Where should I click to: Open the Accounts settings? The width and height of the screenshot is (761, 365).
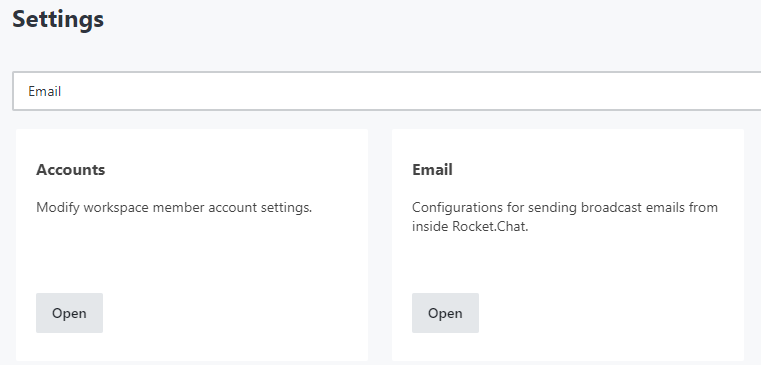click(x=69, y=313)
